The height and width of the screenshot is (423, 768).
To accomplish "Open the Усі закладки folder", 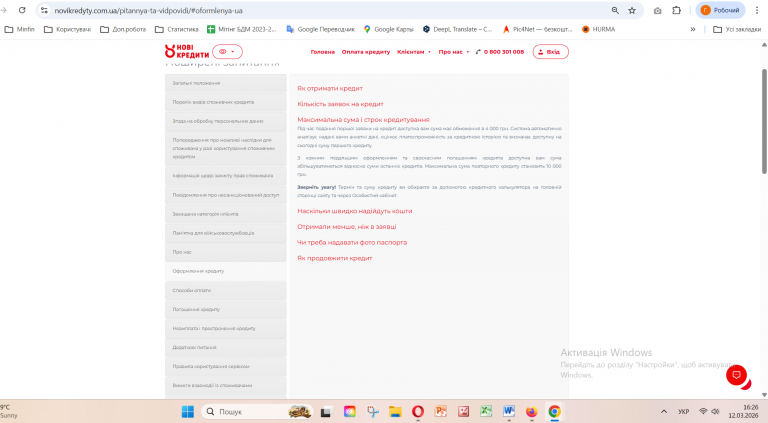I will coord(737,29).
